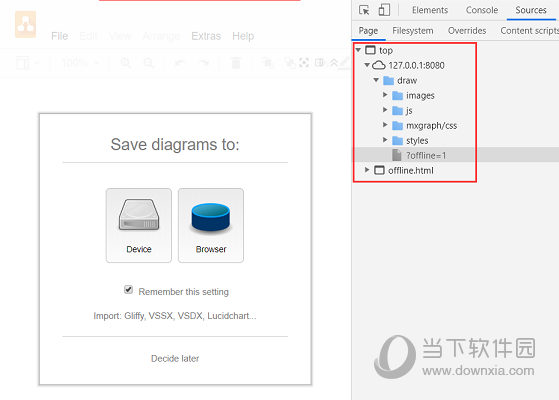
Task: Switch to the Content scripts sub-tab
Action: pyautogui.click(x=529, y=31)
